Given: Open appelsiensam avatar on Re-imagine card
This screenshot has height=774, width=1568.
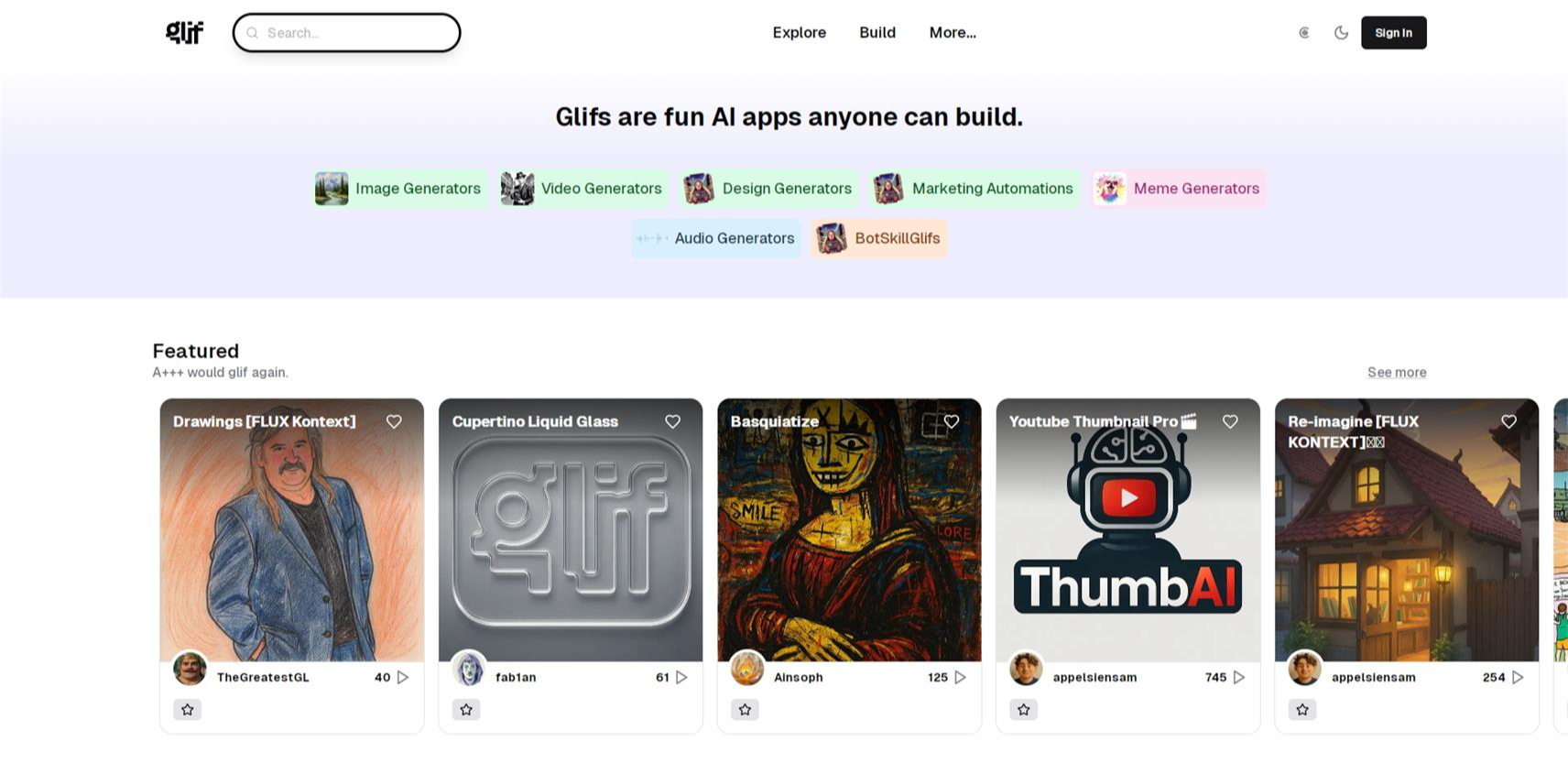Looking at the screenshot, I should (x=1305, y=669).
